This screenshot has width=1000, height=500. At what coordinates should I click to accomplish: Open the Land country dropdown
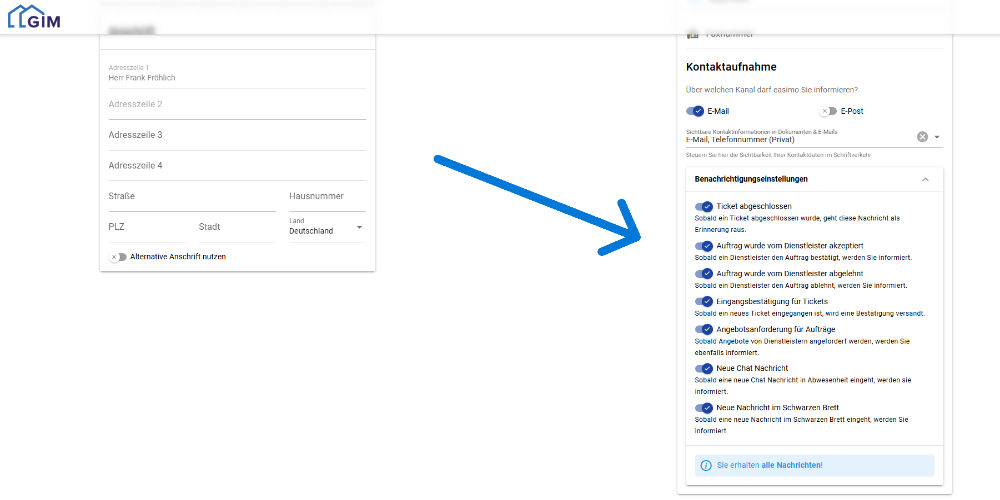coord(358,229)
